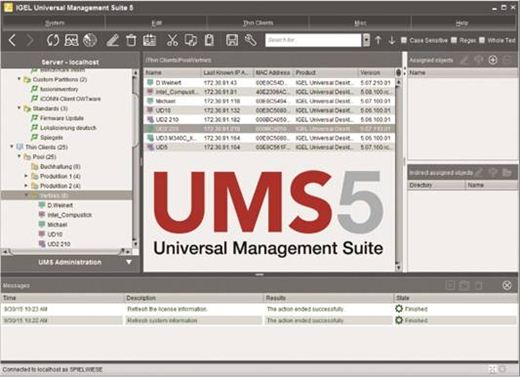Click folder icon in Indirect assigned objects header
The height and width of the screenshot is (377, 520).
(507, 172)
